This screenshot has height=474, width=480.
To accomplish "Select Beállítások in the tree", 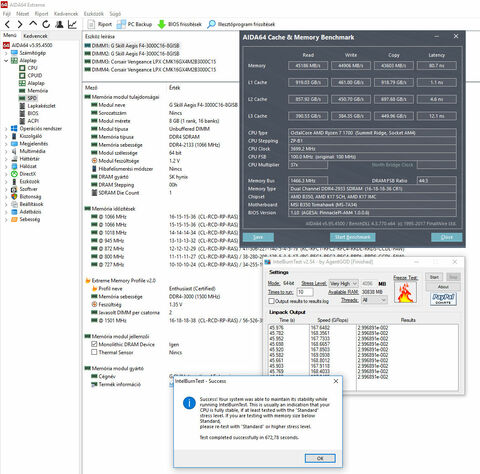I will 27,204.
